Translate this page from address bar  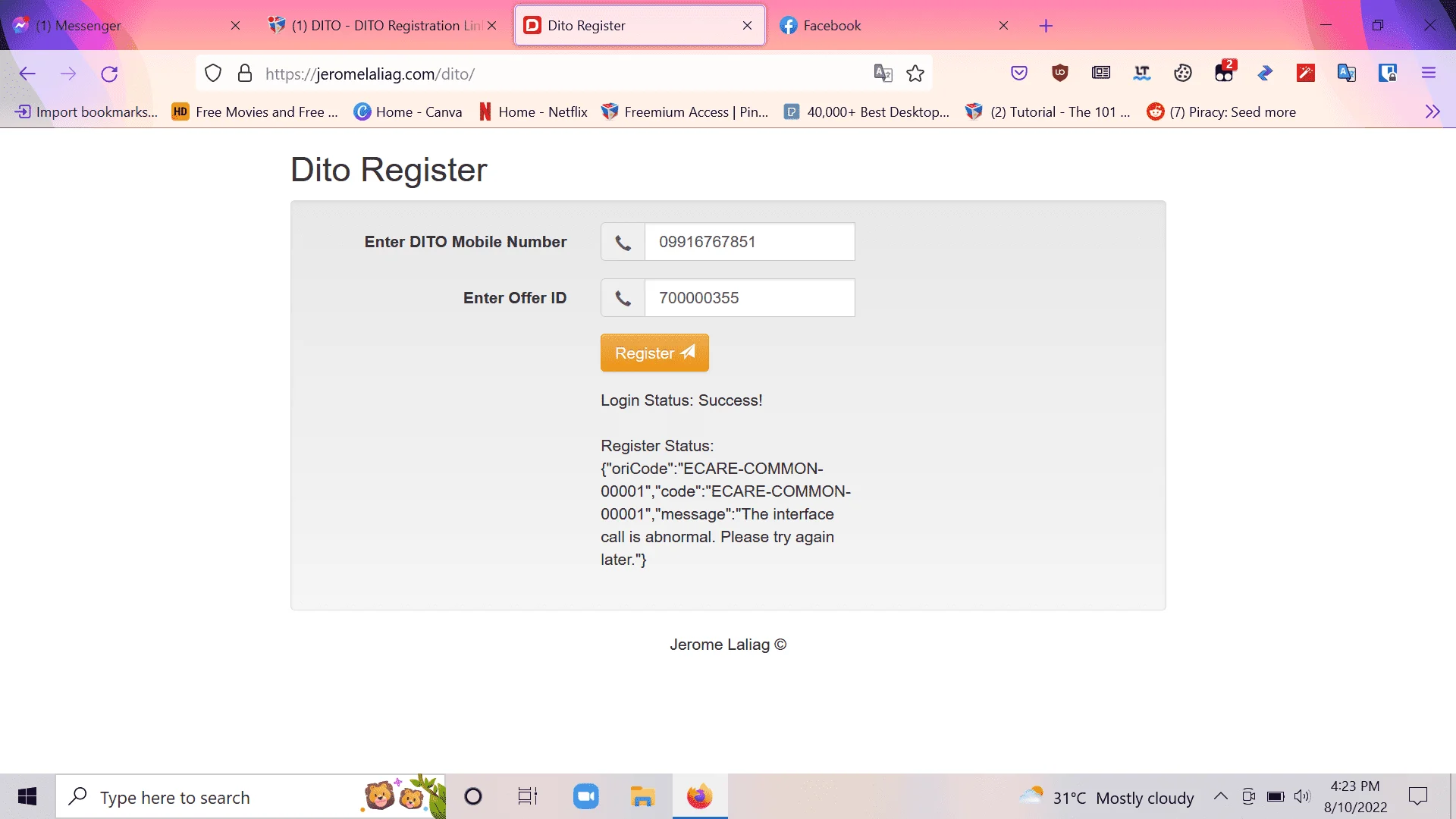click(883, 74)
